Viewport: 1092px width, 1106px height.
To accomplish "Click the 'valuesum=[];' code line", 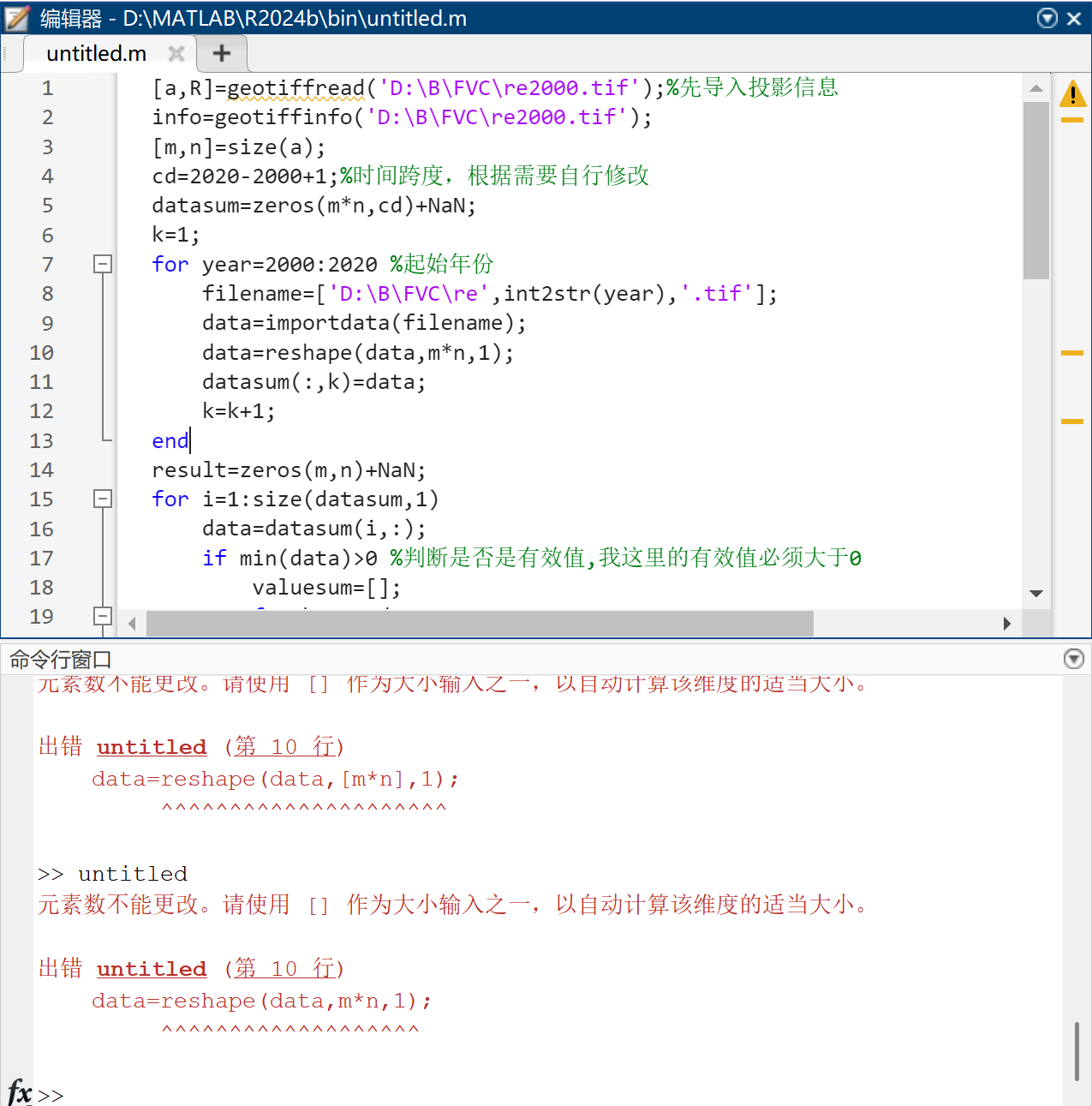I will point(326,588).
